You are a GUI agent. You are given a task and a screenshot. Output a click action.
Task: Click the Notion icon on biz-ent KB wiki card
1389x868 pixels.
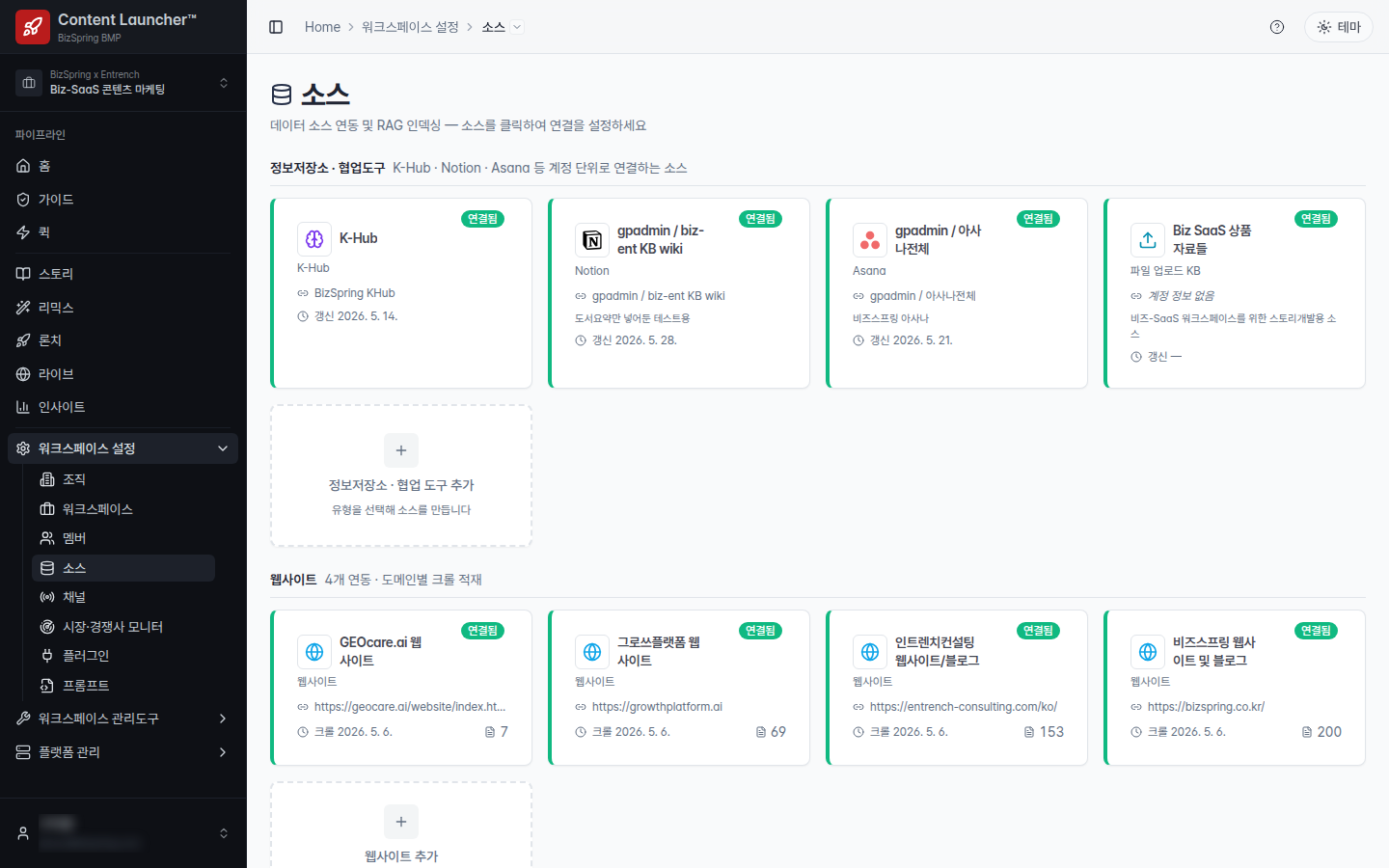[x=592, y=240]
